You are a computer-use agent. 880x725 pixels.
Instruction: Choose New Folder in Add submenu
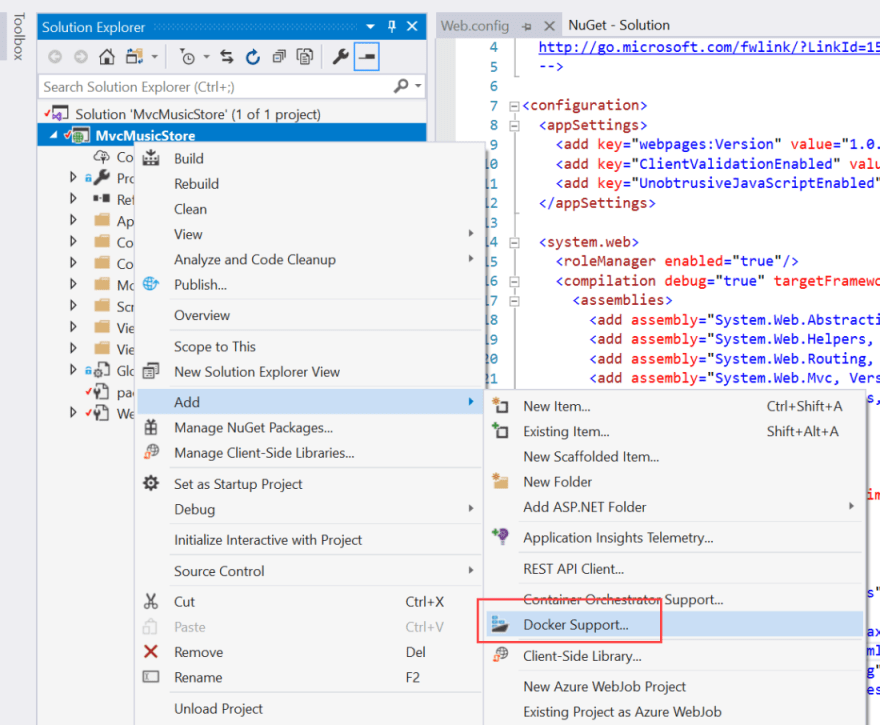(x=675, y=482)
